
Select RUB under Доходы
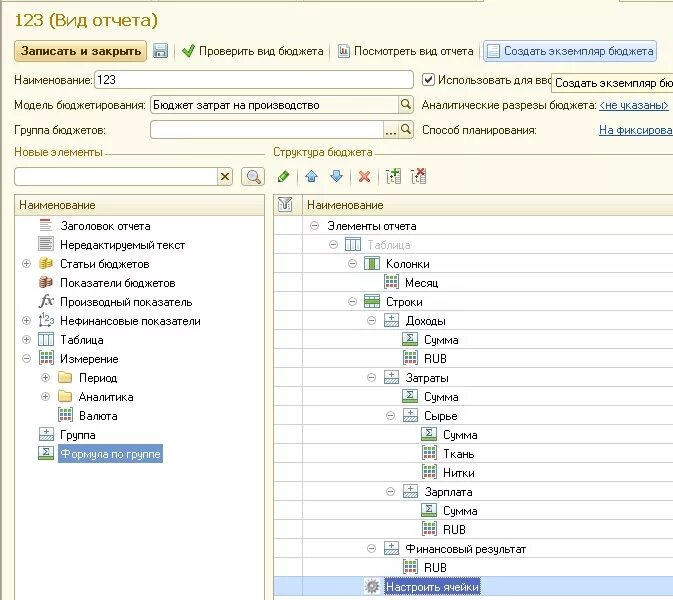coord(435,358)
